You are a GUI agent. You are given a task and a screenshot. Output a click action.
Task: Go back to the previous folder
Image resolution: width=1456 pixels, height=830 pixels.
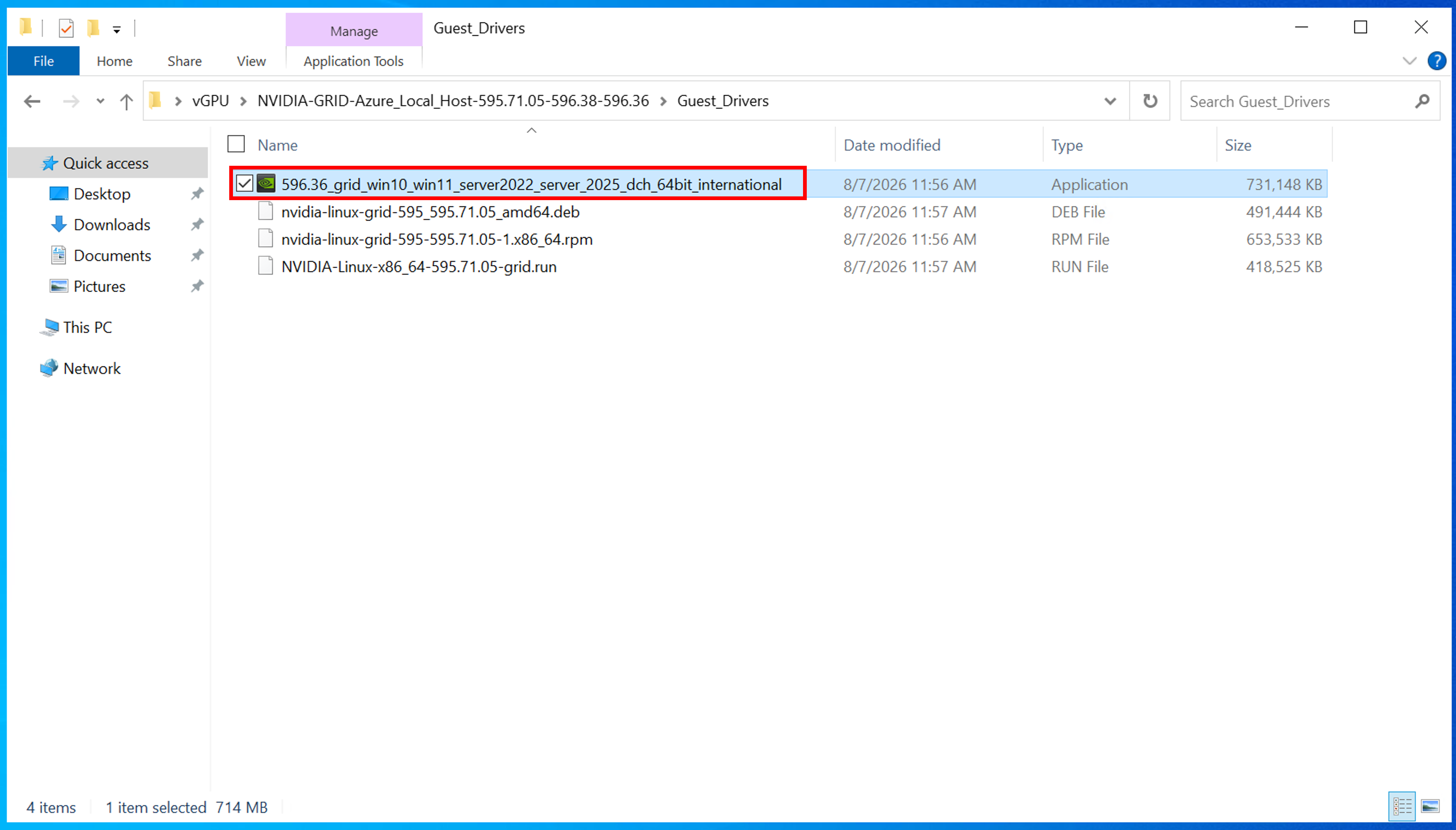32,102
